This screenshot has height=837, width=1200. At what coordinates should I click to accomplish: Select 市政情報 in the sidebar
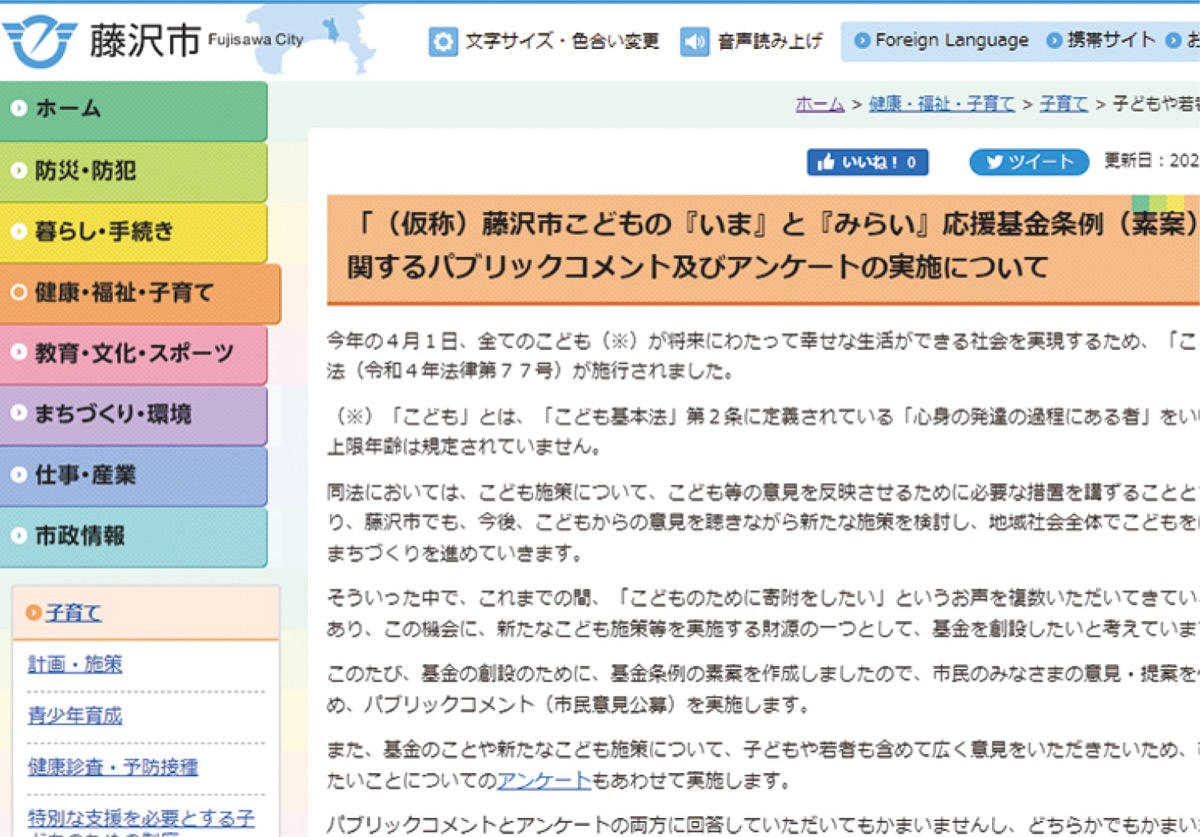pyautogui.click(x=133, y=536)
